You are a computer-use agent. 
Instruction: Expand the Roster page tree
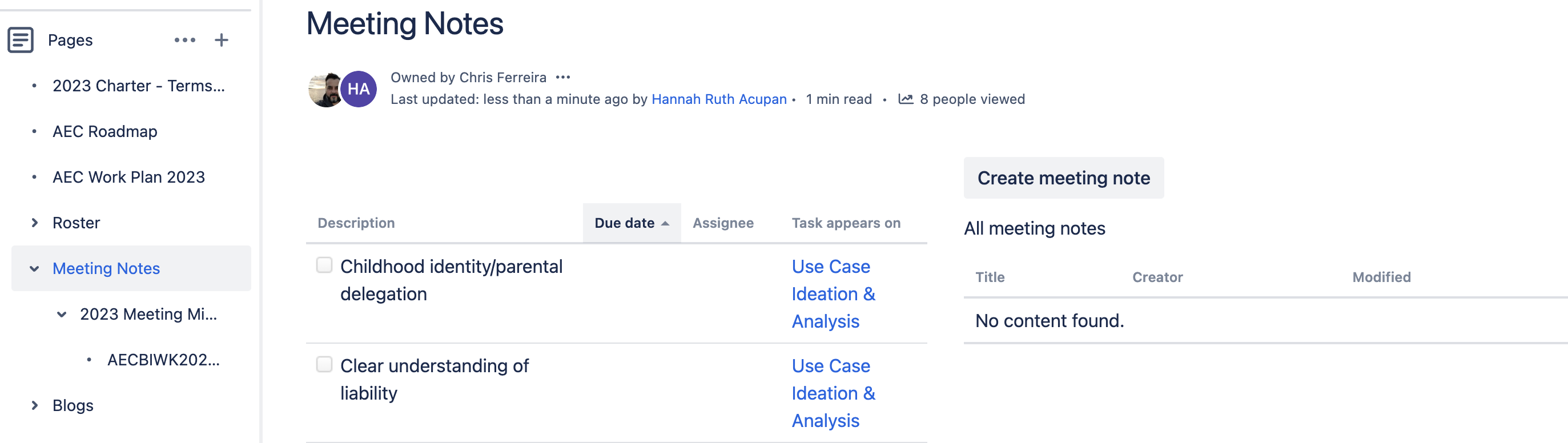pos(35,223)
